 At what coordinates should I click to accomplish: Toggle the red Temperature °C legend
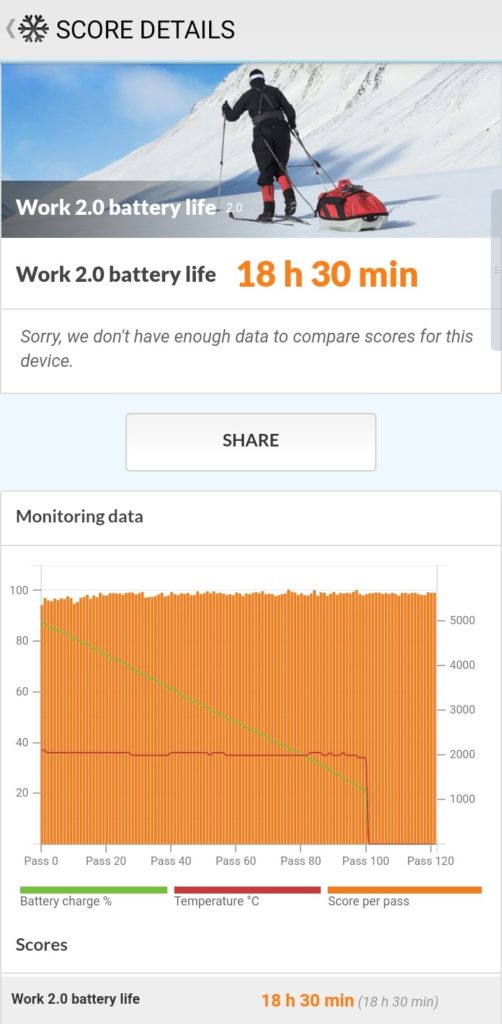(247, 895)
